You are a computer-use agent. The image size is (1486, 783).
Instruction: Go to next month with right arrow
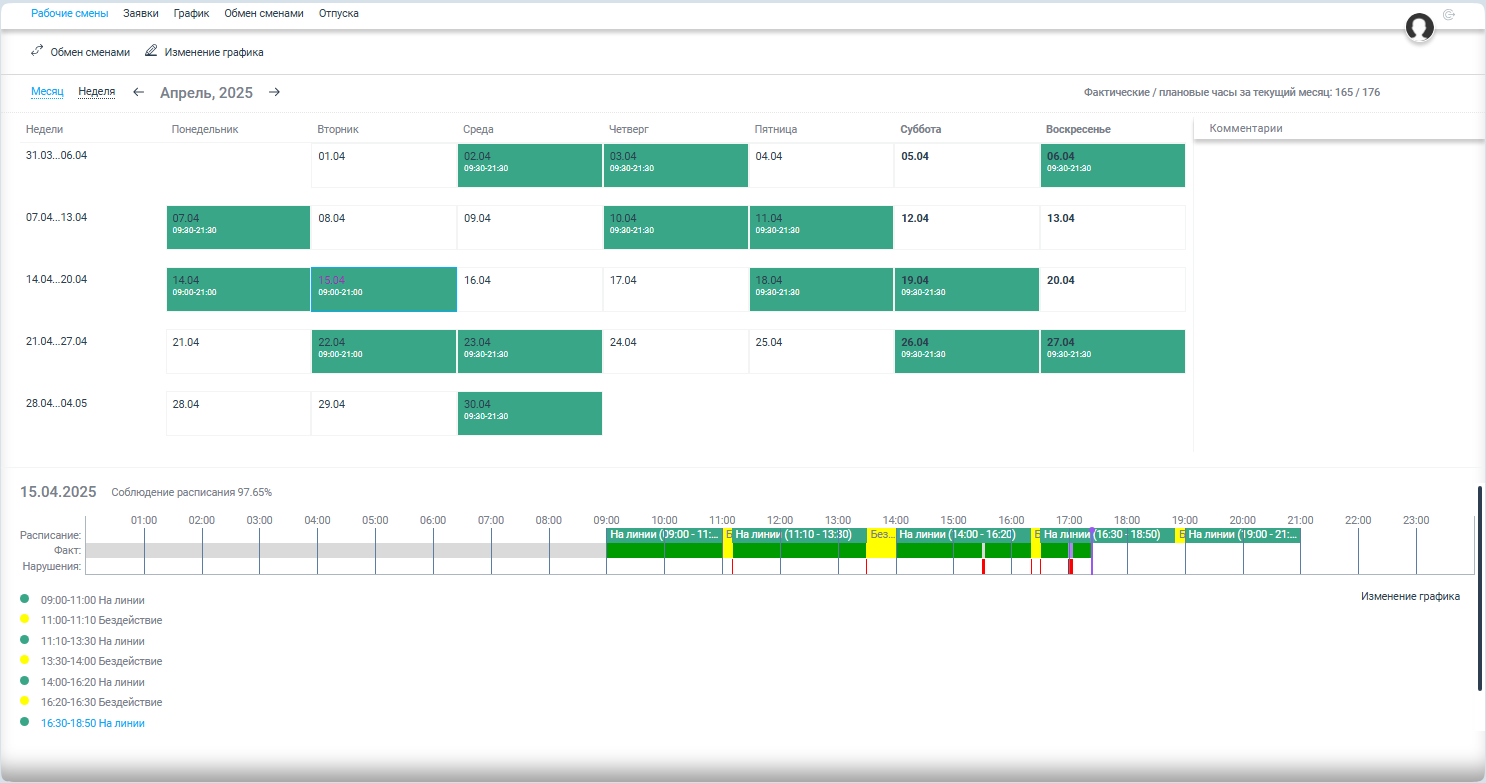click(x=275, y=92)
